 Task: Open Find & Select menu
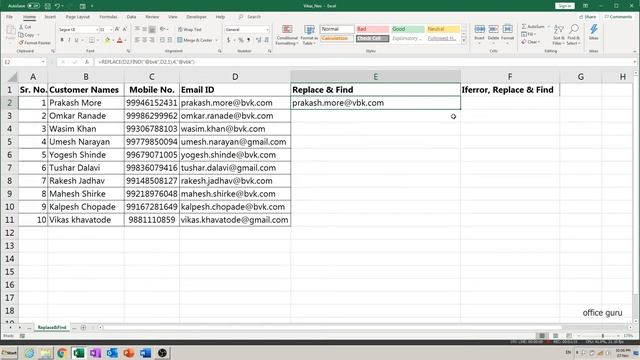(x=573, y=34)
